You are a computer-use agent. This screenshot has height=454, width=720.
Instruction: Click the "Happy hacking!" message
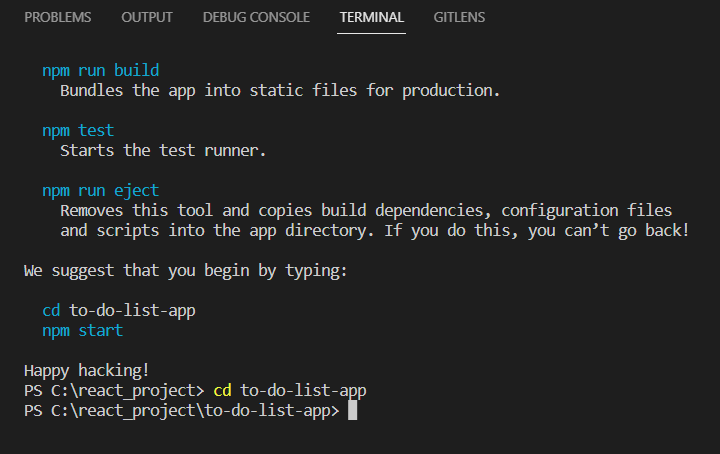click(x=87, y=370)
